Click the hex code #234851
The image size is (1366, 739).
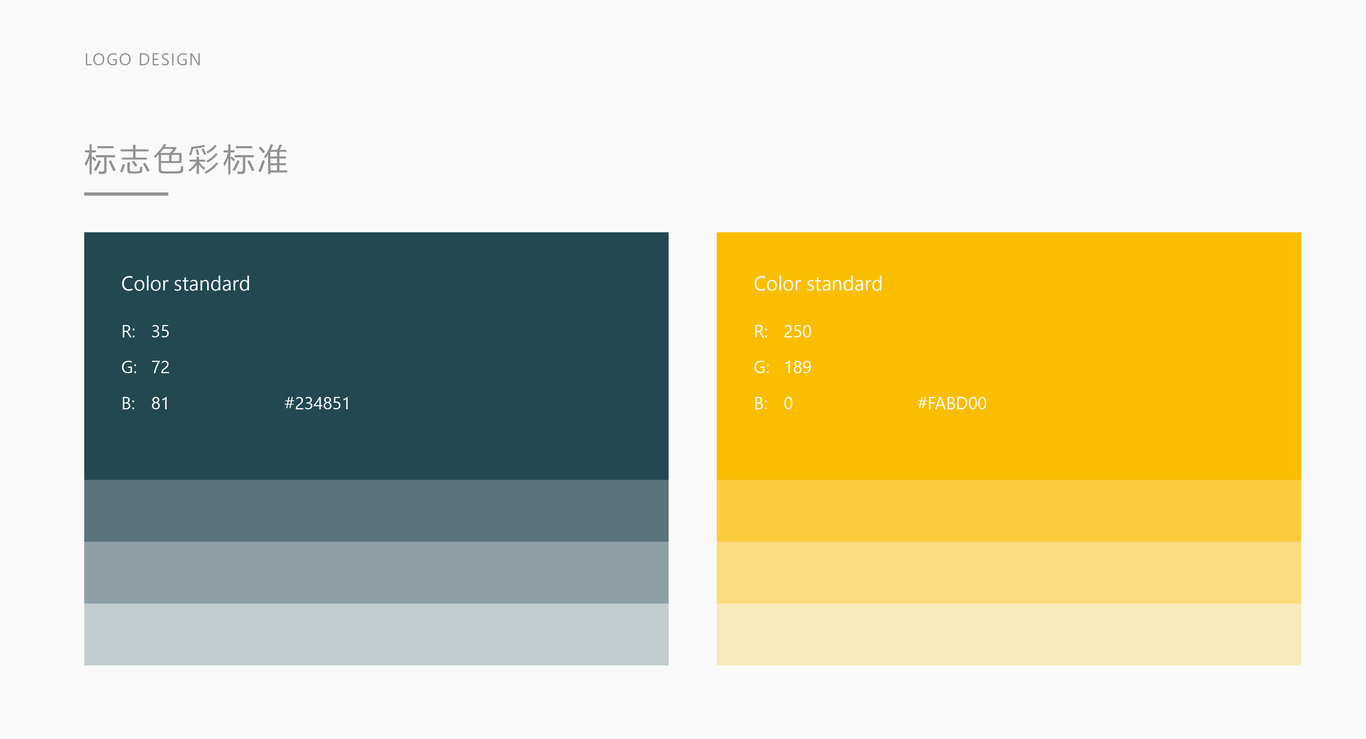(317, 404)
